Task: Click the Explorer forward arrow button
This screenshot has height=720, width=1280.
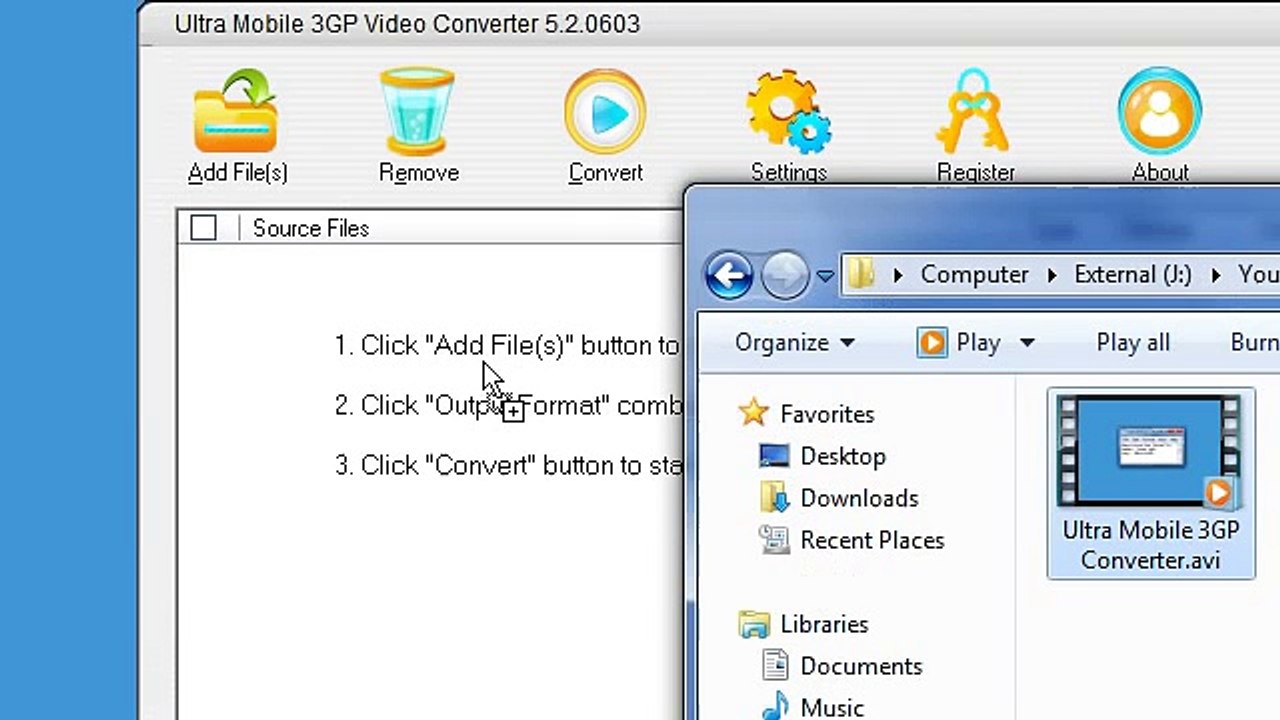Action: click(785, 275)
